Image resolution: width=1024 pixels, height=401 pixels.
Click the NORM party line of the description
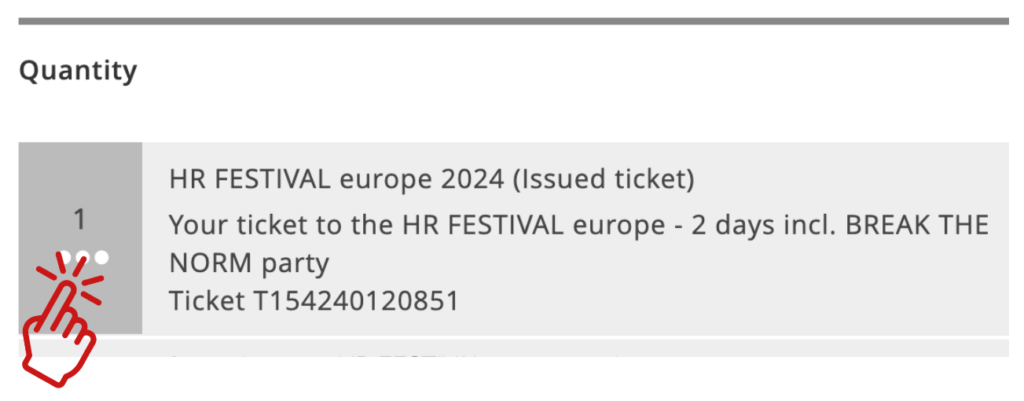[x=249, y=263]
